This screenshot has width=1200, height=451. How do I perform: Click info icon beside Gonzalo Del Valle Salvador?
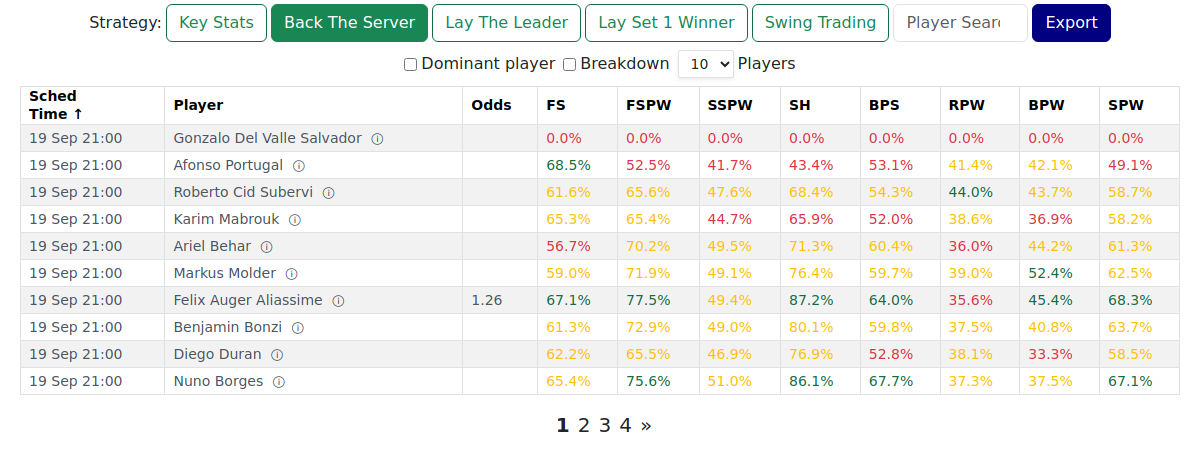pyautogui.click(x=377, y=139)
